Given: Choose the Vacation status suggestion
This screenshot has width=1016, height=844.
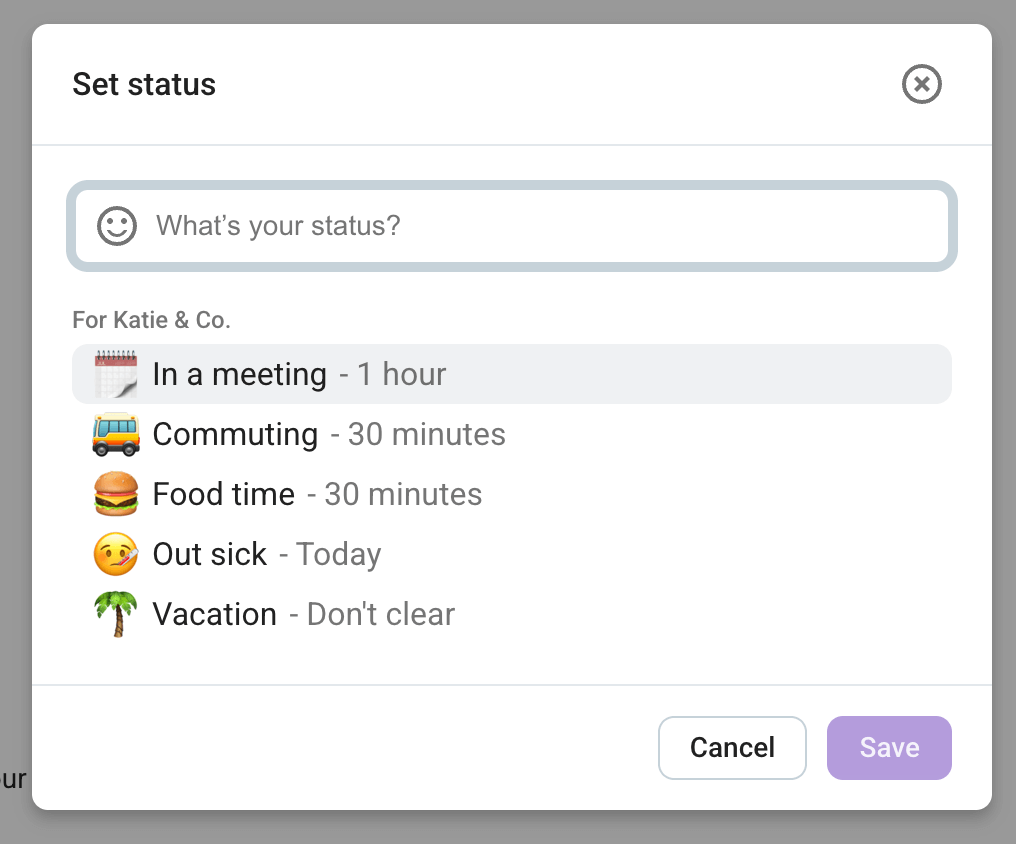Looking at the screenshot, I should [x=215, y=614].
